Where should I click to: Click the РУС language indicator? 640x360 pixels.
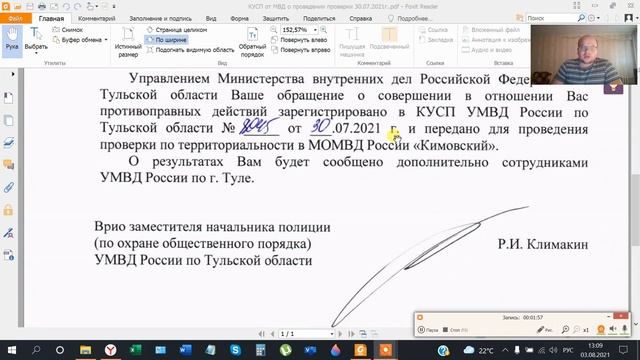(x=567, y=350)
